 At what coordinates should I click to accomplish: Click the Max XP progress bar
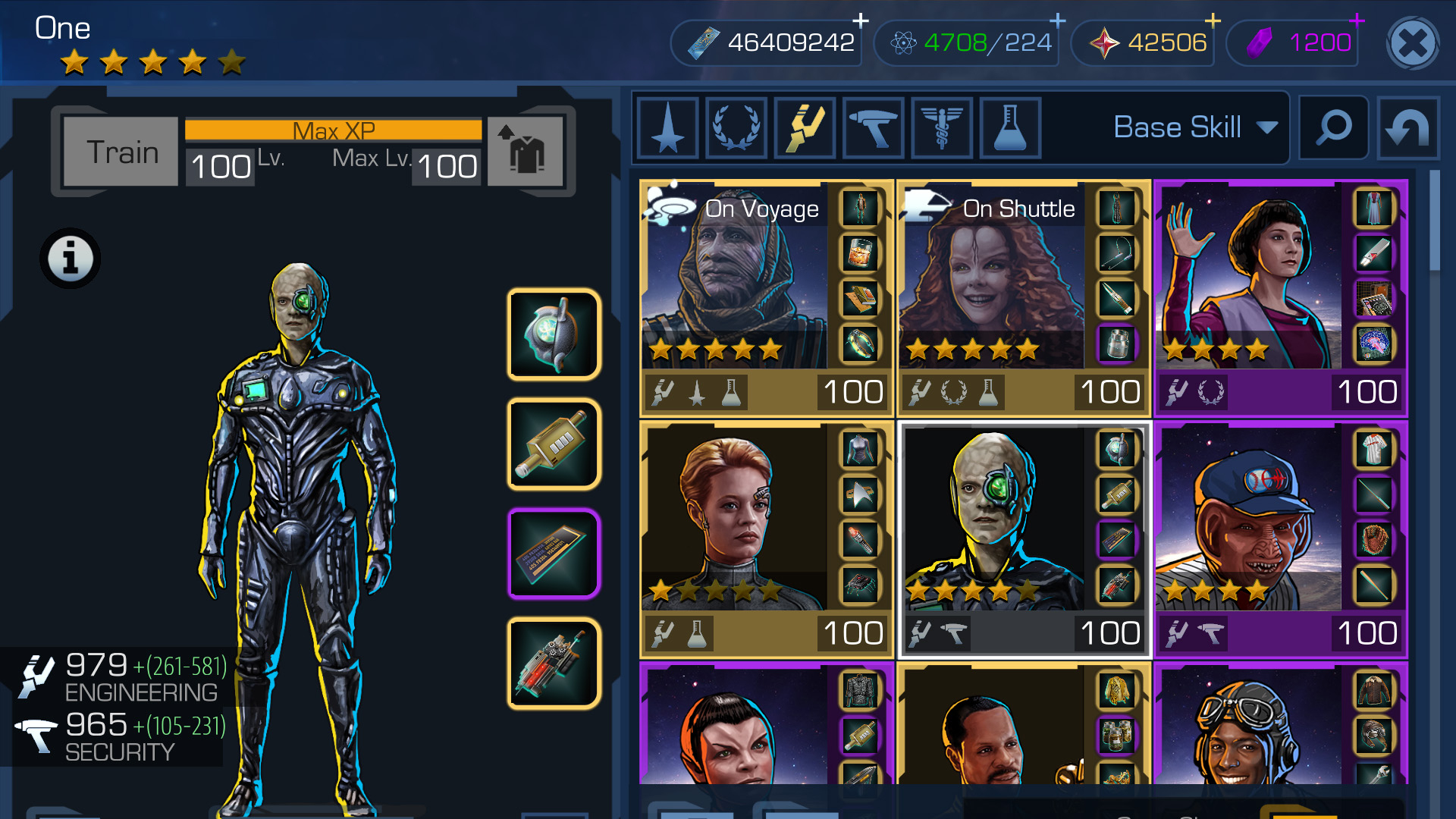tap(333, 130)
